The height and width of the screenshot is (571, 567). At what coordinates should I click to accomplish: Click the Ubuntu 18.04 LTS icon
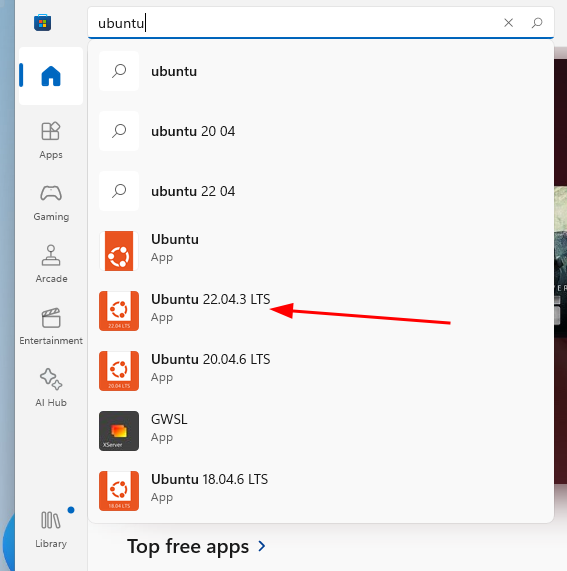(119, 491)
